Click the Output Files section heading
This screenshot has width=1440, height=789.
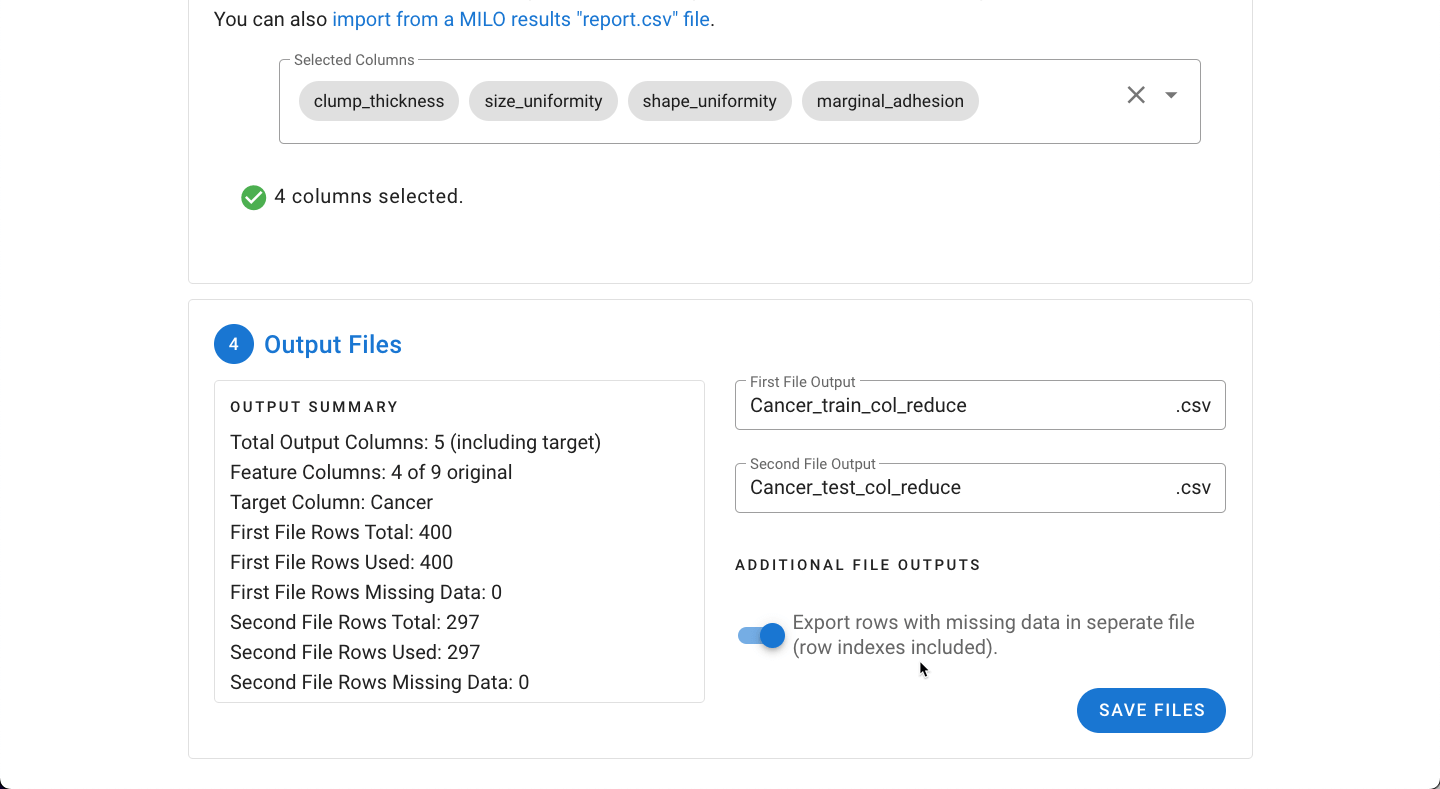(x=333, y=344)
